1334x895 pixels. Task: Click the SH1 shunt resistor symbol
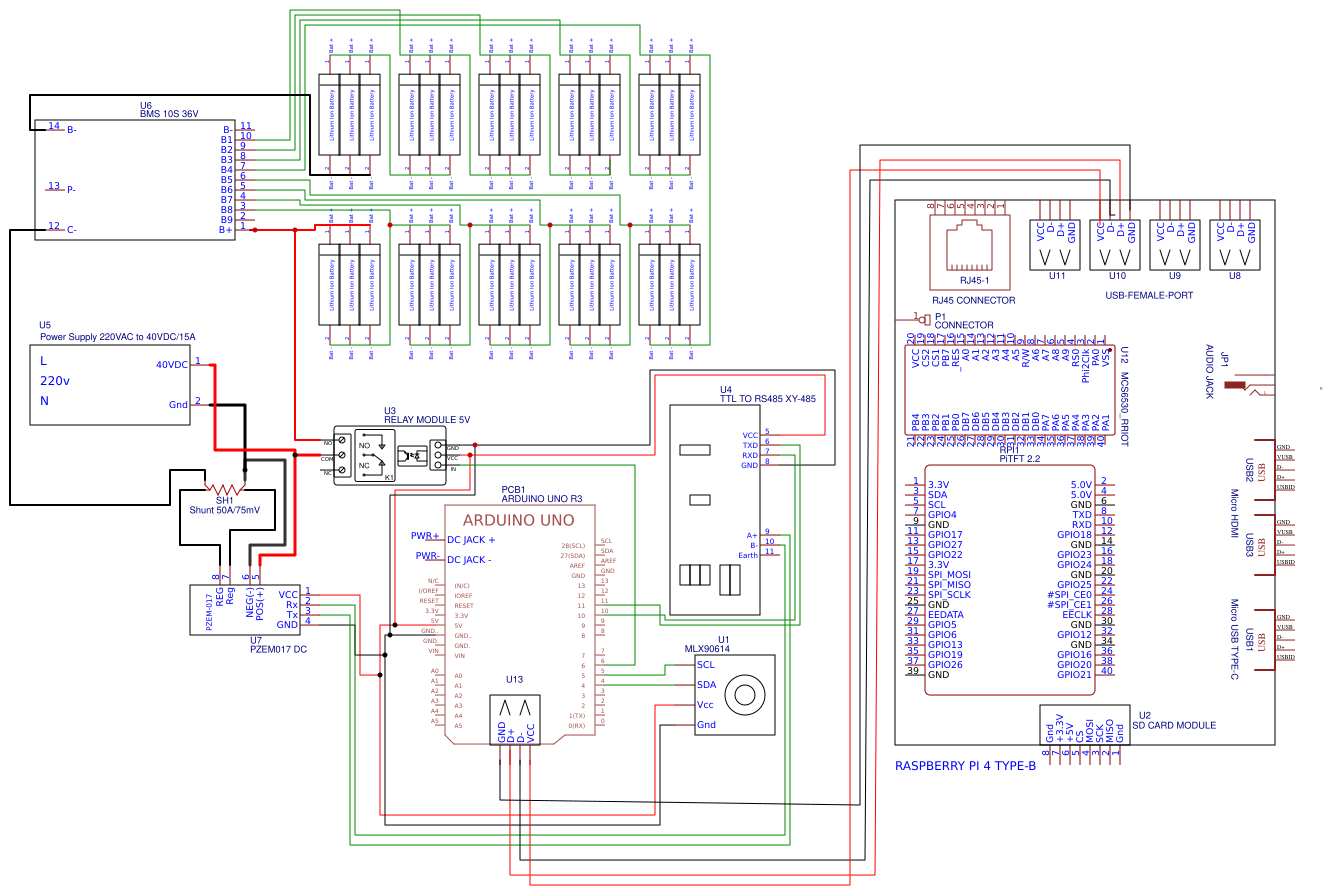(x=223, y=489)
